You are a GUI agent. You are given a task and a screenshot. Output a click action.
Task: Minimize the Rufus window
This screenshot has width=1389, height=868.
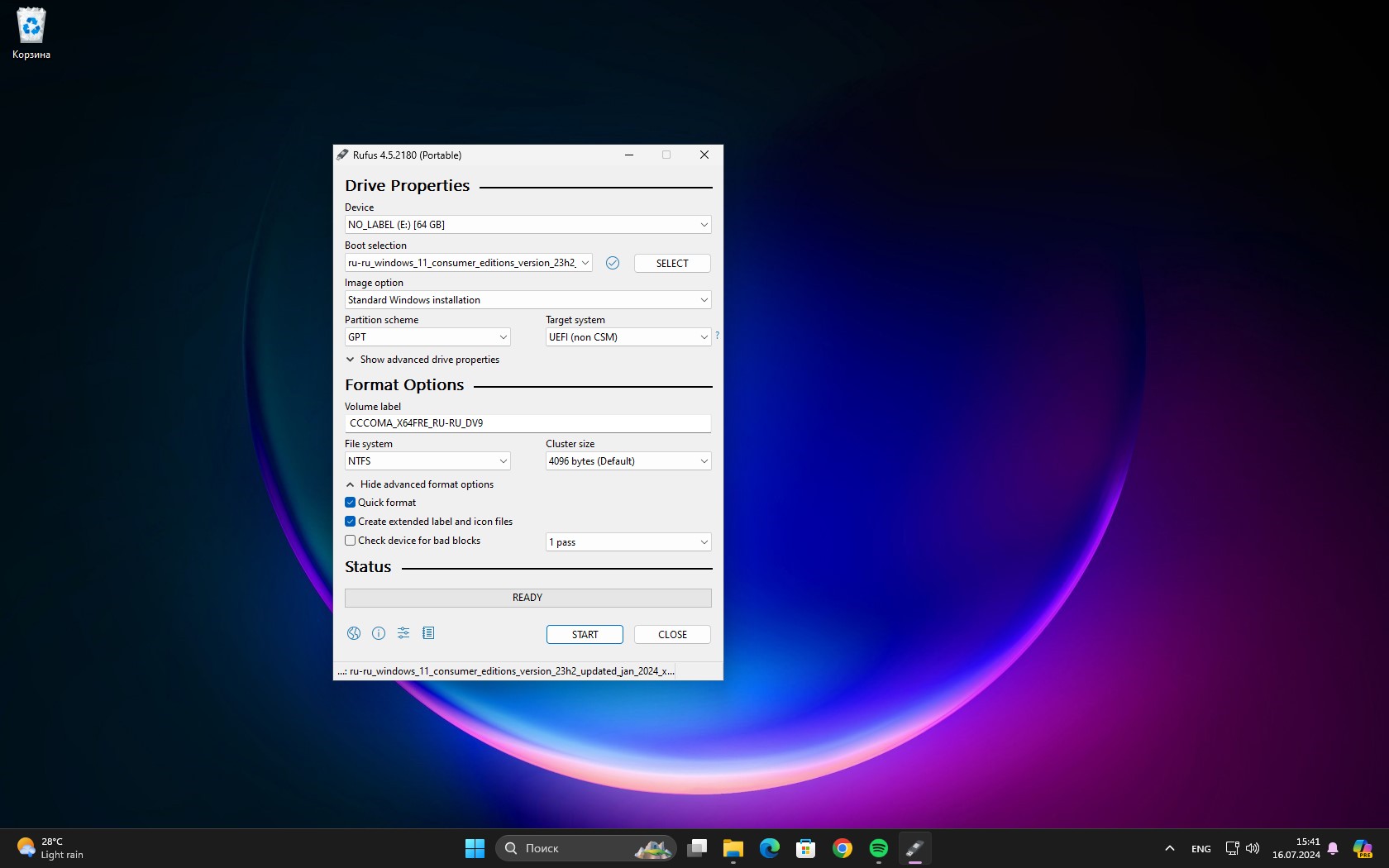point(629,155)
